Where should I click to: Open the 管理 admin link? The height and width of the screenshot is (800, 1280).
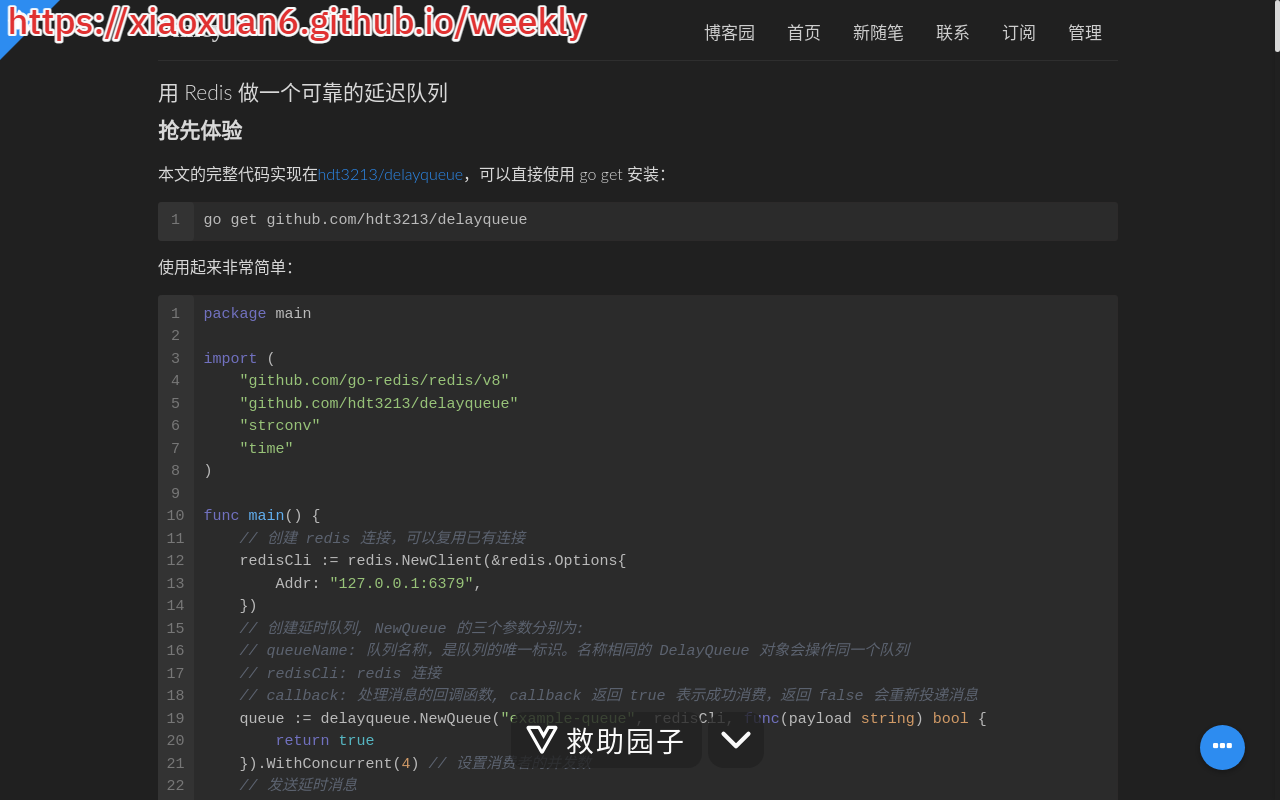pos(1085,33)
